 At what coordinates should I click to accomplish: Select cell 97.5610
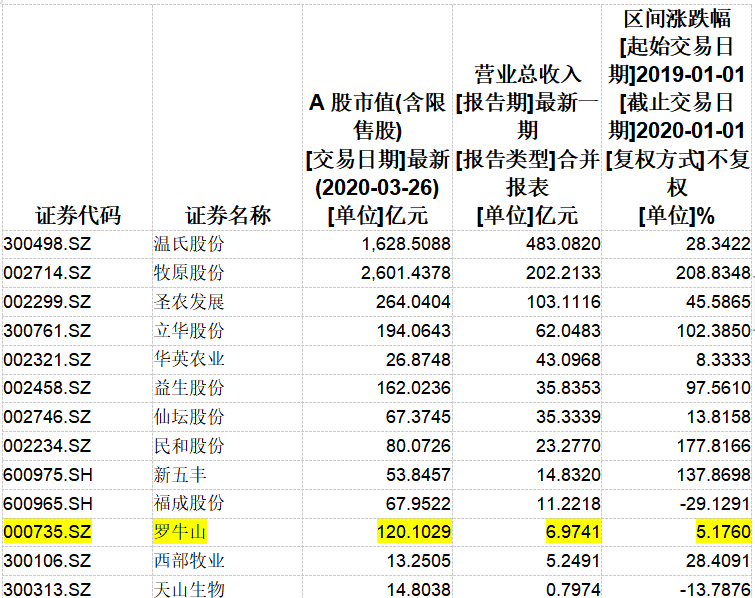[677, 388]
